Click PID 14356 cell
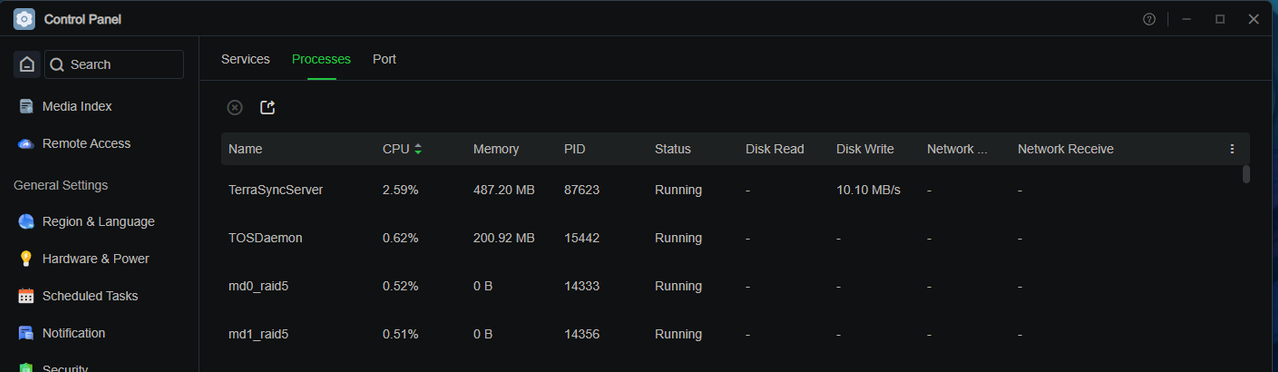The image size is (1278, 372). point(582,334)
